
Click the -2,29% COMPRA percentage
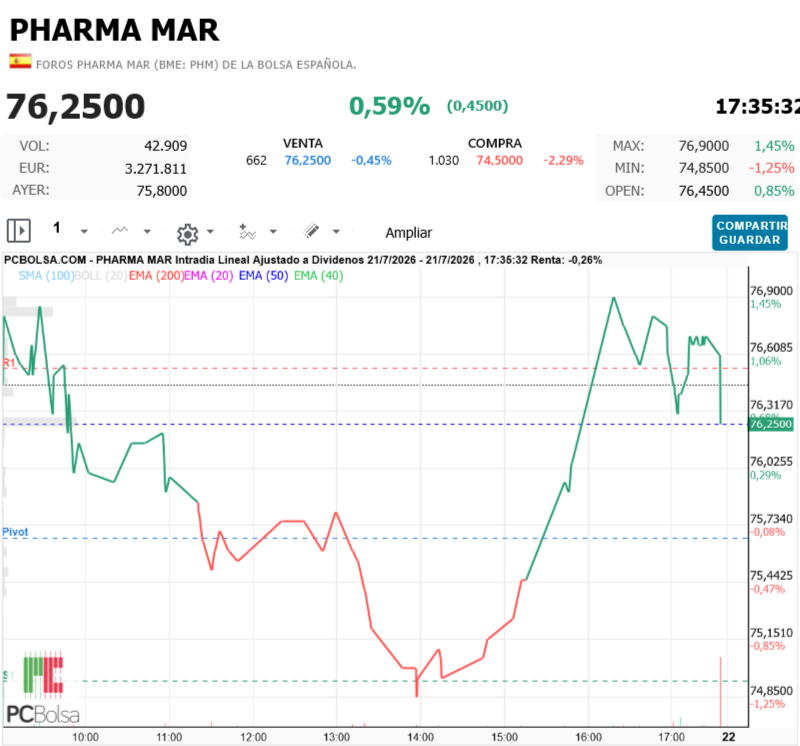563,161
